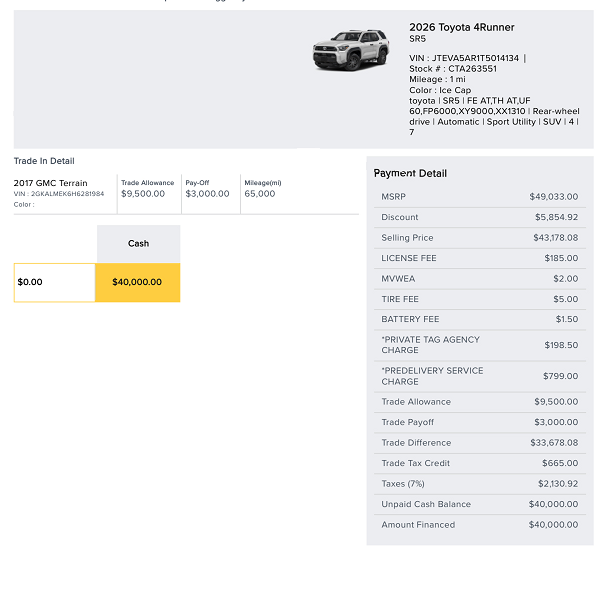This screenshot has width=612, height=590.
Task: Choose the $40,000.00 cash option
Action: coord(137,282)
